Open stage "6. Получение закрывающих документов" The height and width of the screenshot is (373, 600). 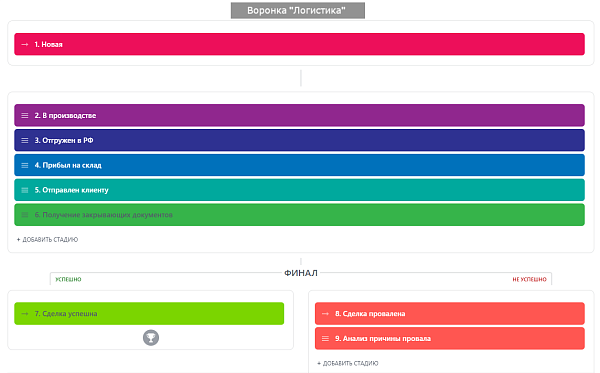tap(104, 215)
